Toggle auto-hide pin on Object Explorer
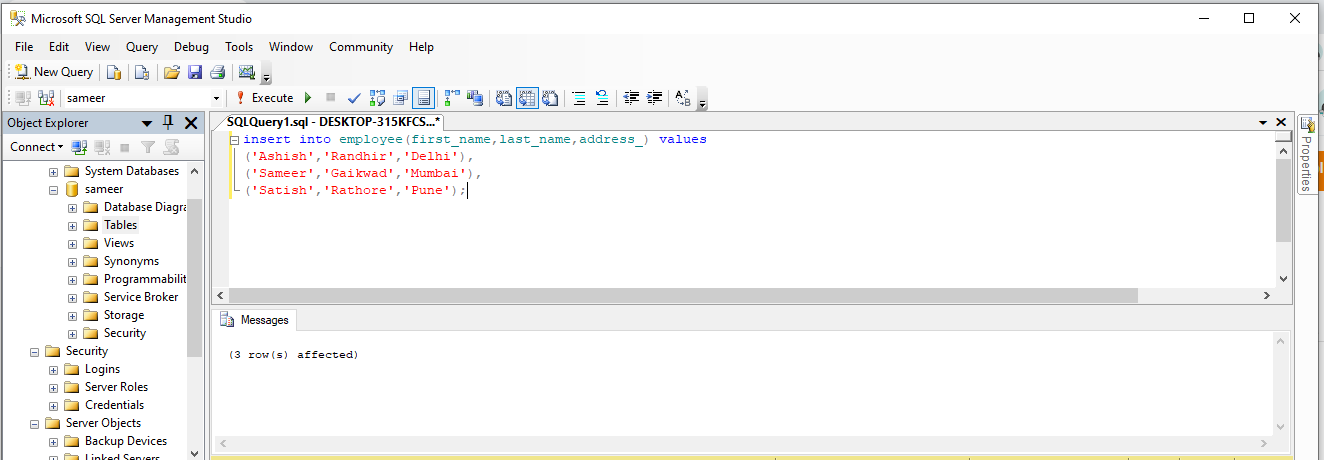 [168, 123]
